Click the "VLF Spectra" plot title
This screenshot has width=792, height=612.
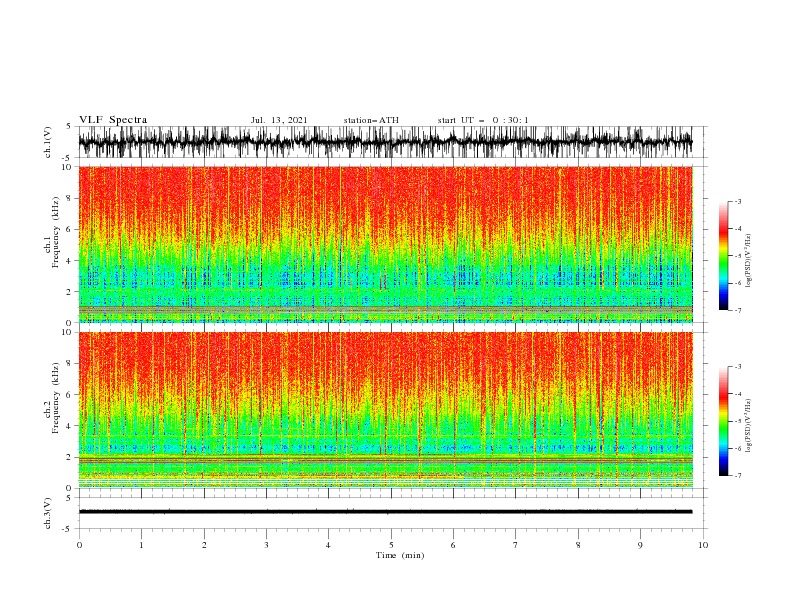click(x=113, y=120)
